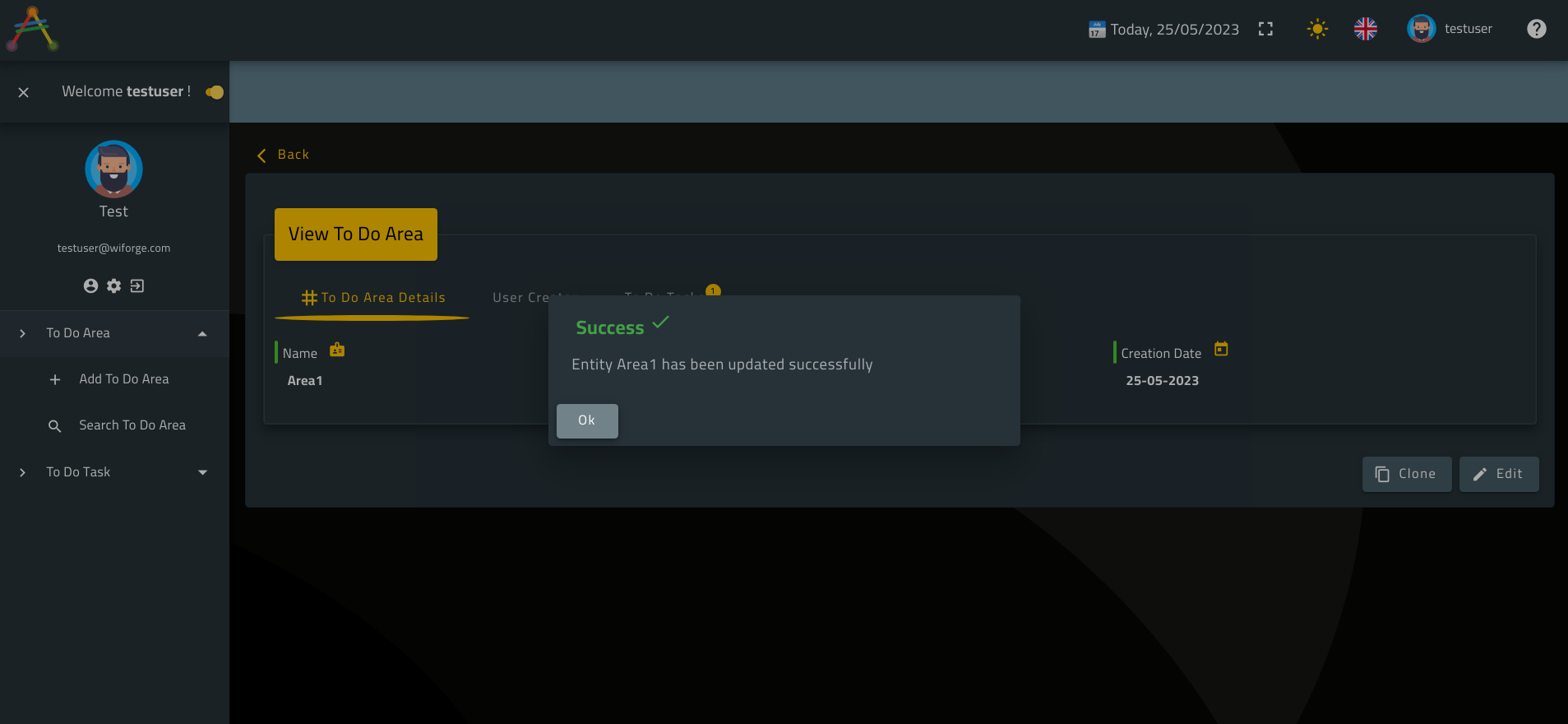Click the large profile avatar in the sidebar
Screen dimensions: 1568x724
113,169
